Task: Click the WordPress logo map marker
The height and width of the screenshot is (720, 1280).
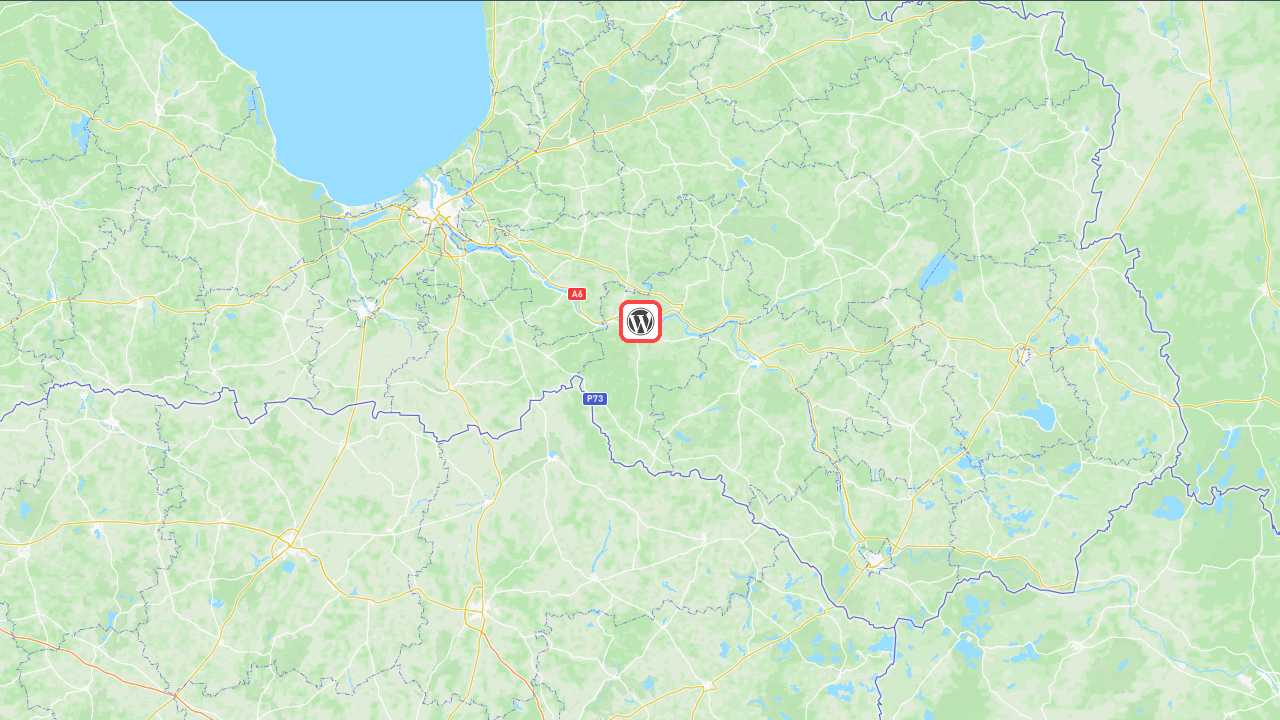Action: (x=640, y=321)
